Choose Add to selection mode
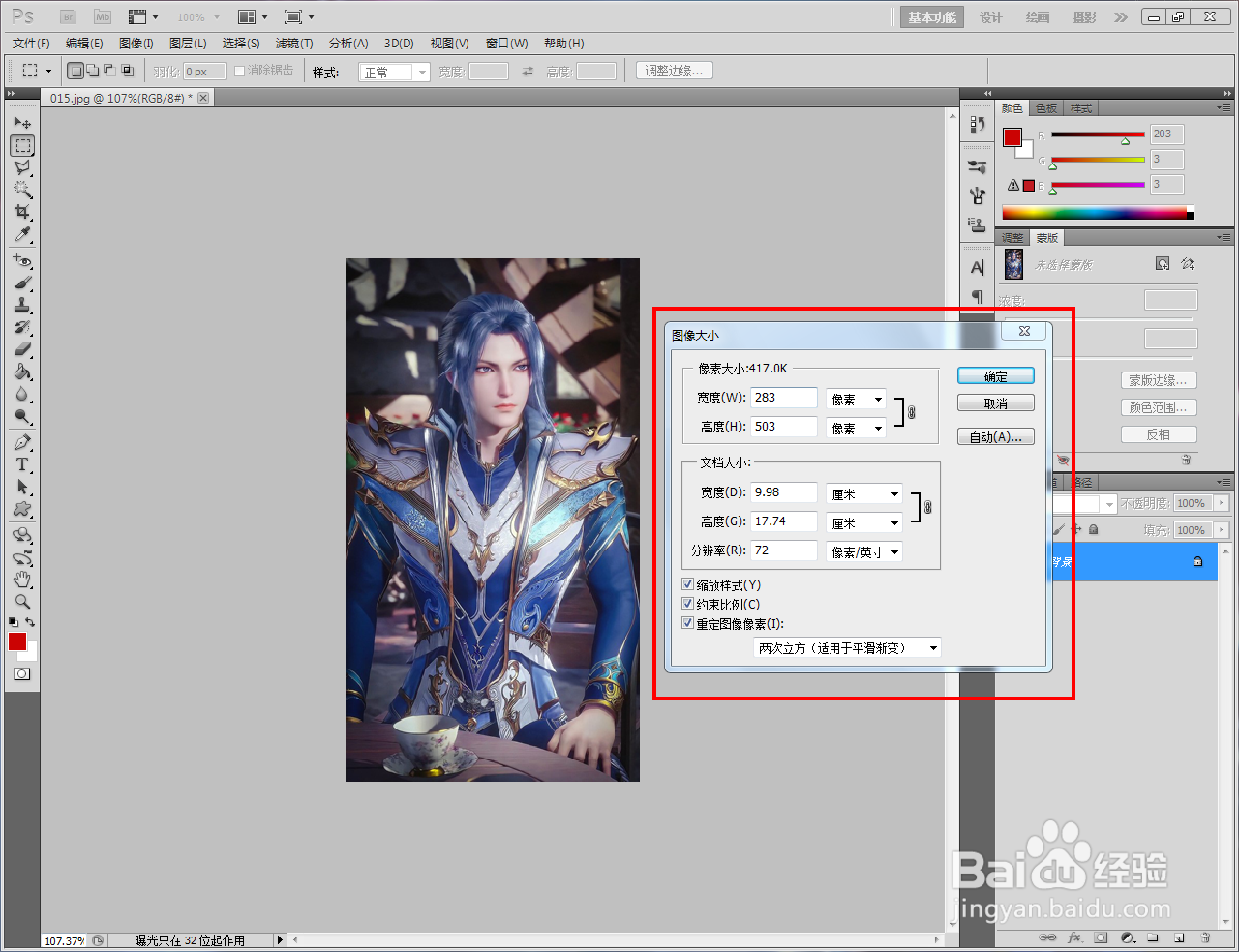Image resolution: width=1239 pixels, height=952 pixels. (x=92, y=71)
